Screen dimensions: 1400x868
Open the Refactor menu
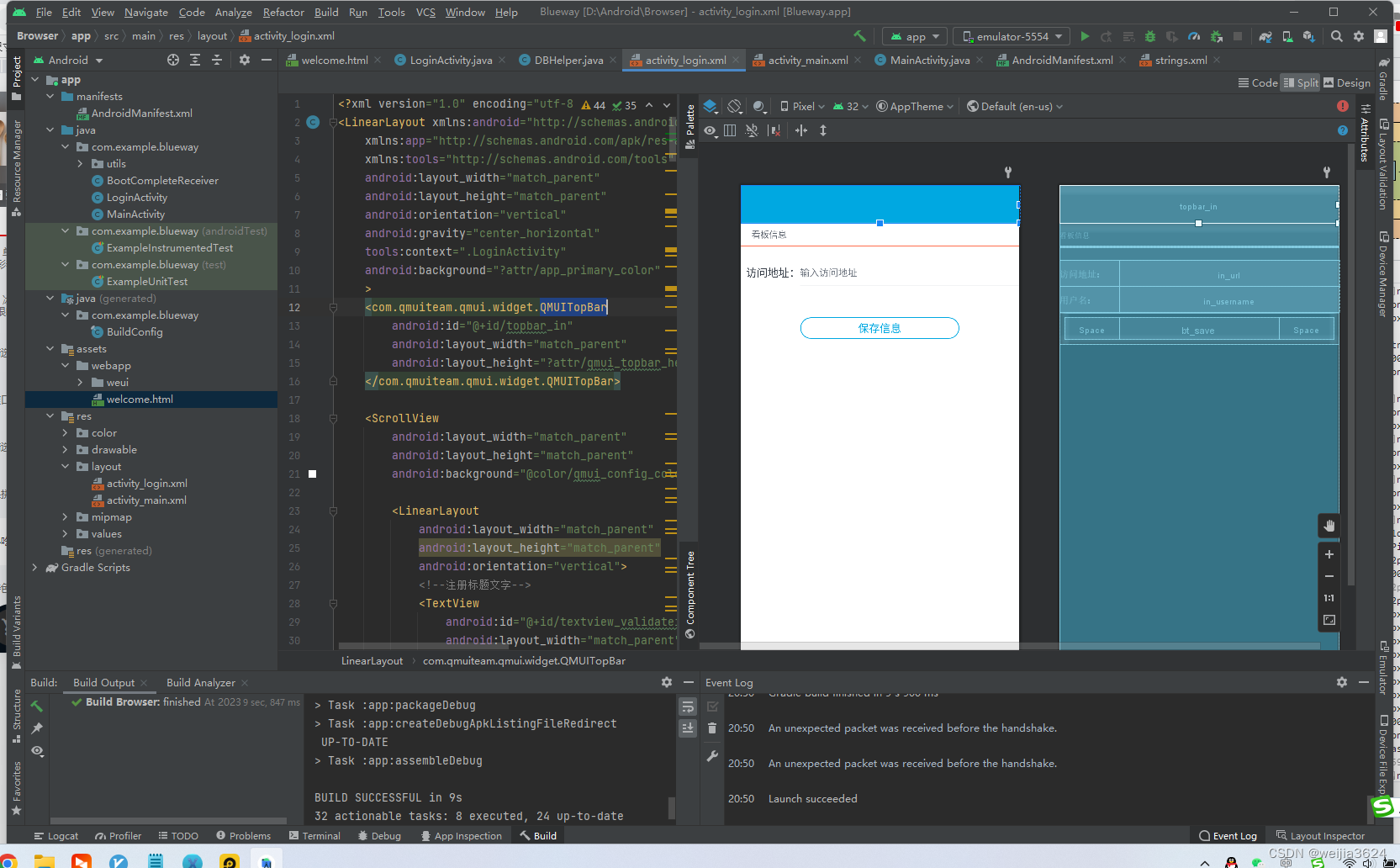point(283,12)
